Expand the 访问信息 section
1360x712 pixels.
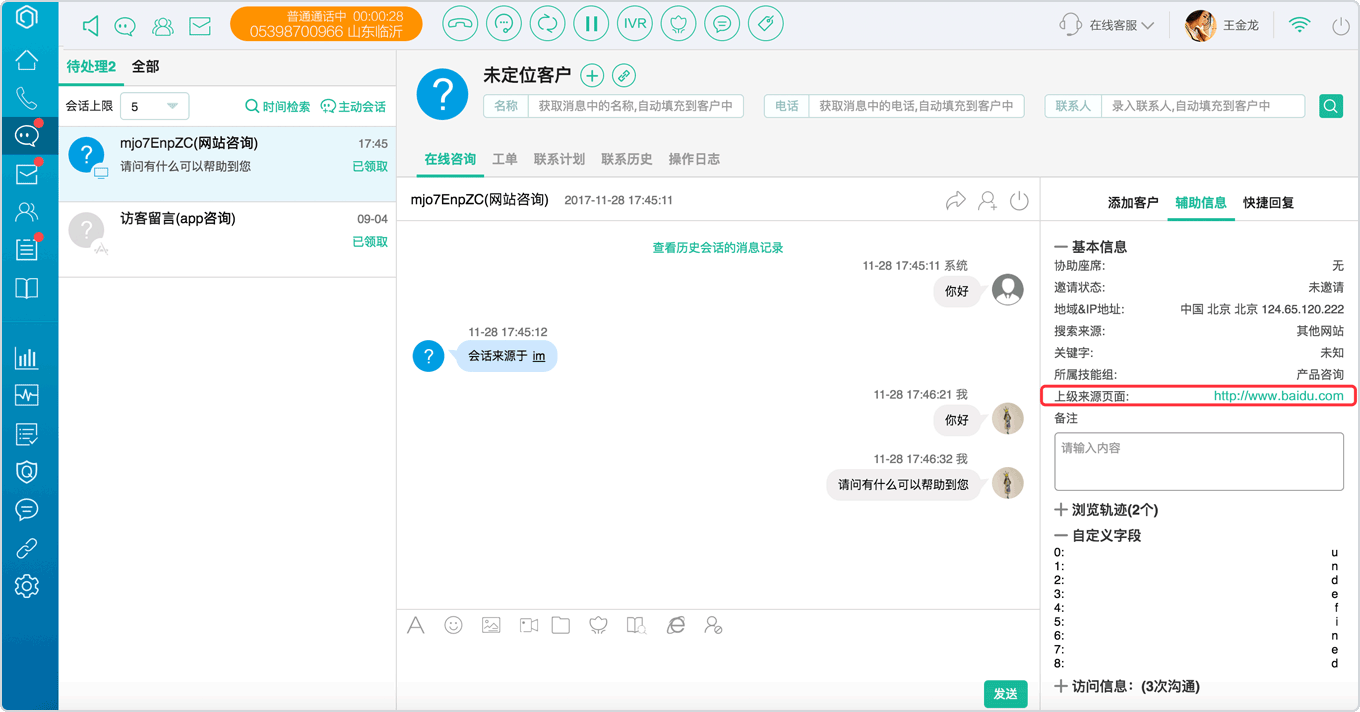tap(1126, 686)
